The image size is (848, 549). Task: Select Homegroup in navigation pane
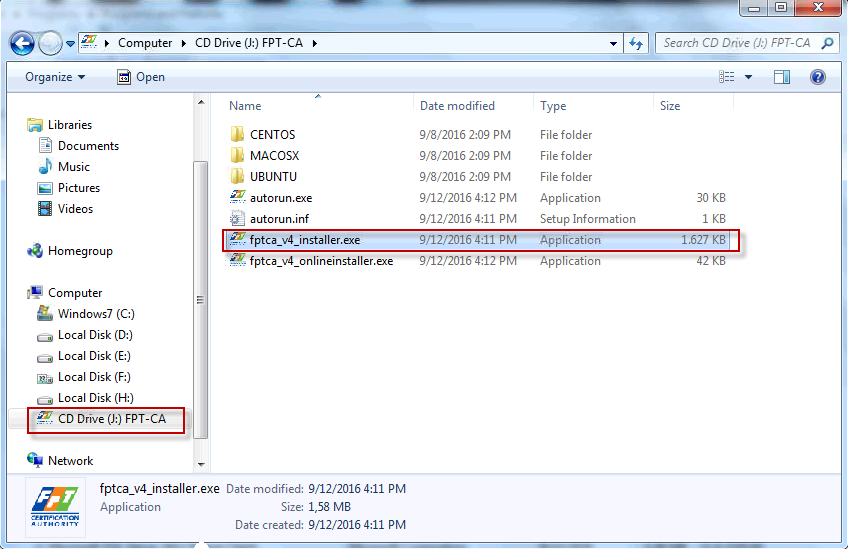(x=80, y=252)
